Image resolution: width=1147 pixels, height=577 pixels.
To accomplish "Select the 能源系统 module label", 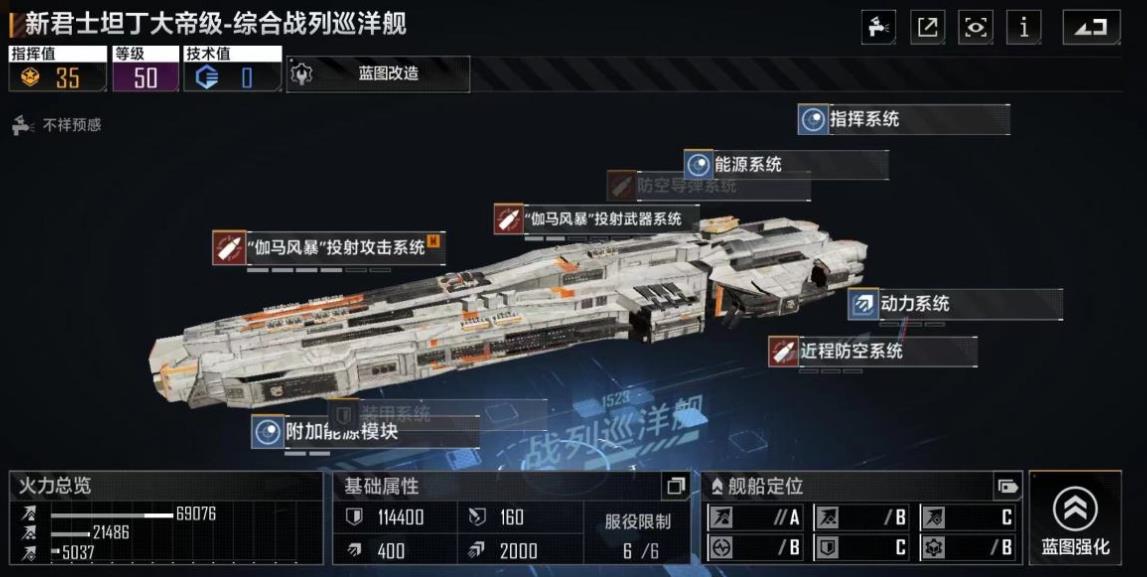I will [748, 165].
